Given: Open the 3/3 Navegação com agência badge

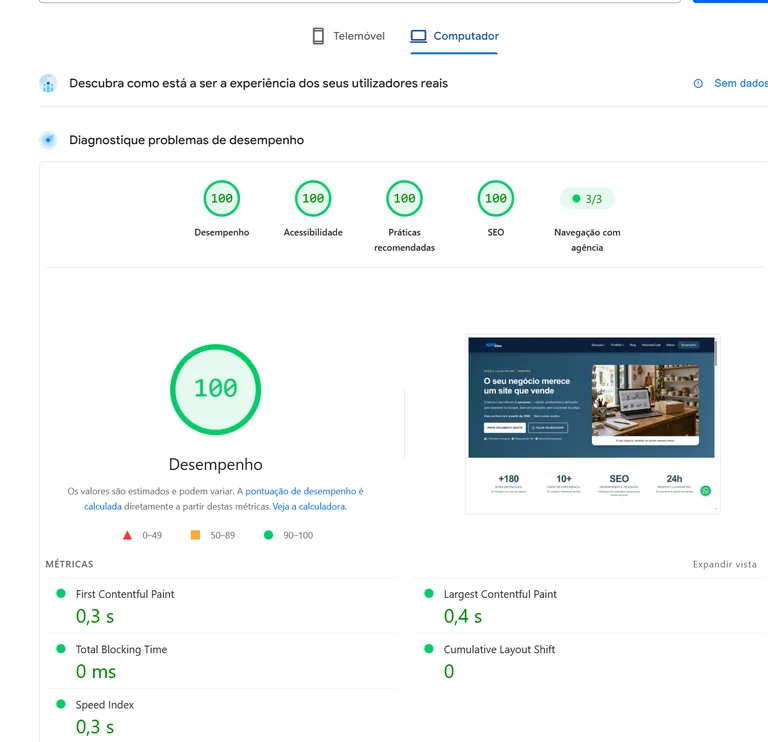Looking at the screenshot, I should point(587,199).
